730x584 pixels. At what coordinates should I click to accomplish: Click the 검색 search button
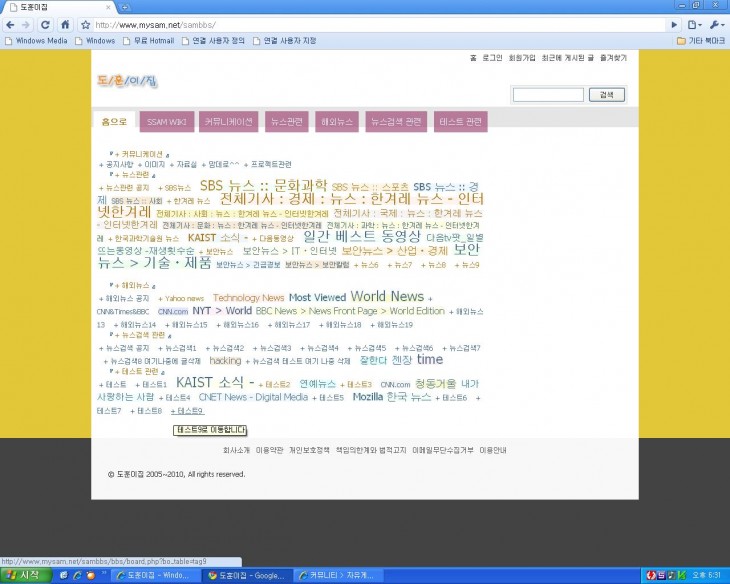[x=606, y=95]
